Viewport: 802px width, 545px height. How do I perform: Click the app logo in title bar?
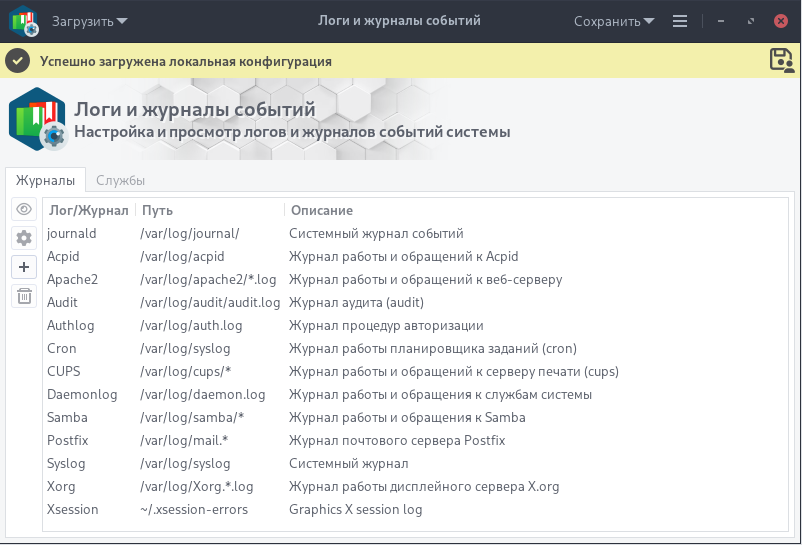click(x=24, y=21)
